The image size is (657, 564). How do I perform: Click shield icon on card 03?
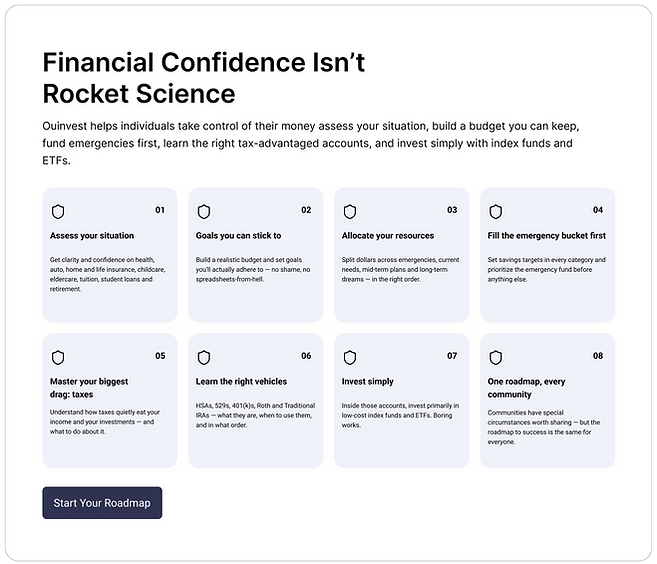350,212
